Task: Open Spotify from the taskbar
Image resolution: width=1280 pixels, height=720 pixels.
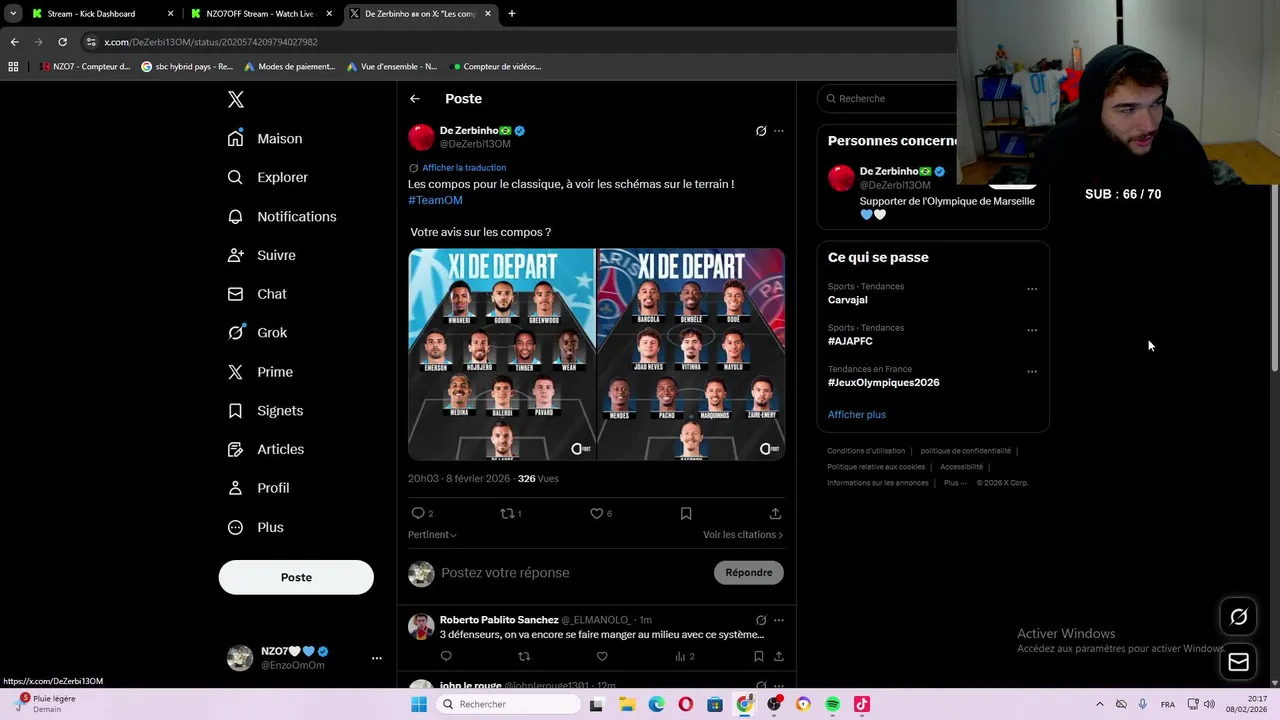Action: (833, 704)
